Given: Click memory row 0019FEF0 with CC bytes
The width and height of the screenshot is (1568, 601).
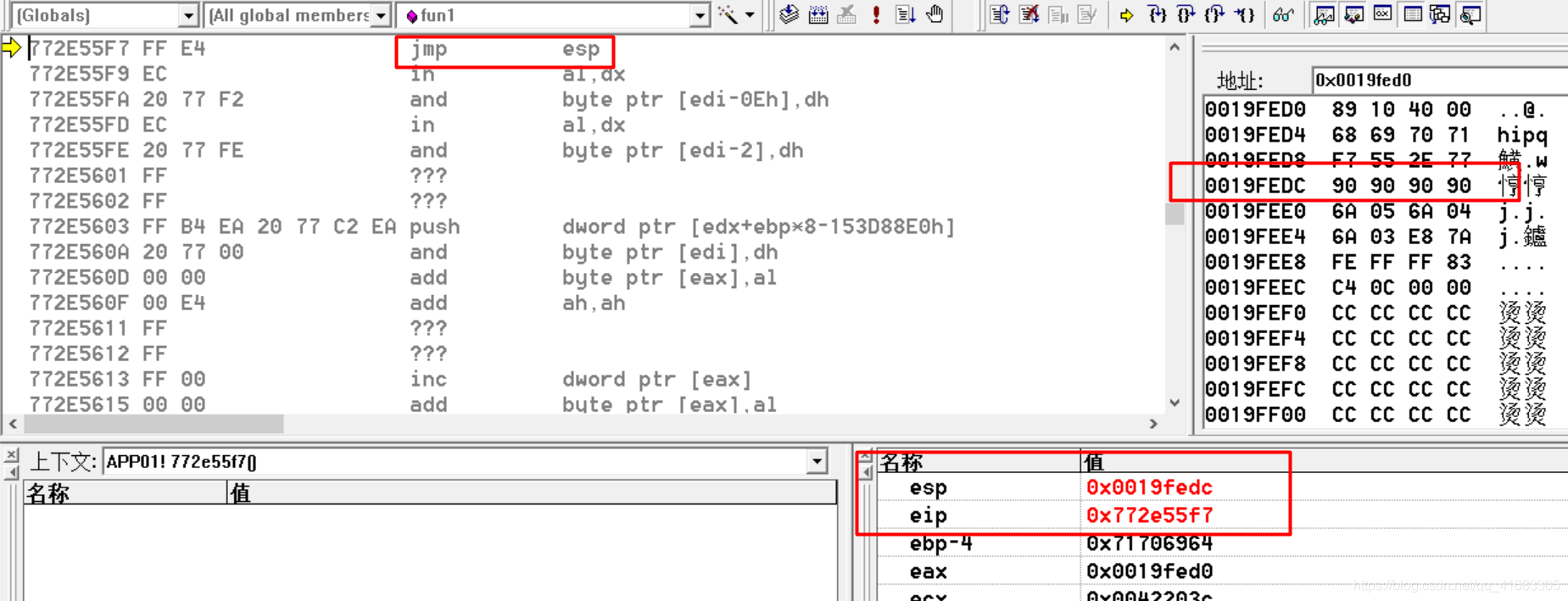Looking at the screenshot, I should (1375, 313).
